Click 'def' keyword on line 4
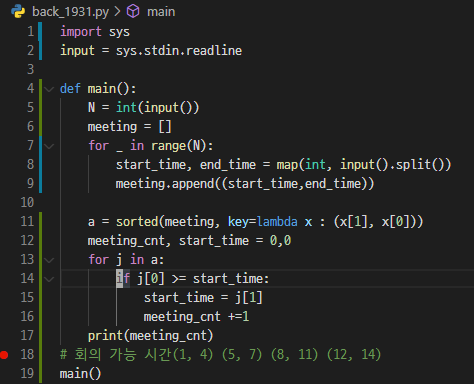This screenshot has width=474, height=384. click(x=70, y=89)
